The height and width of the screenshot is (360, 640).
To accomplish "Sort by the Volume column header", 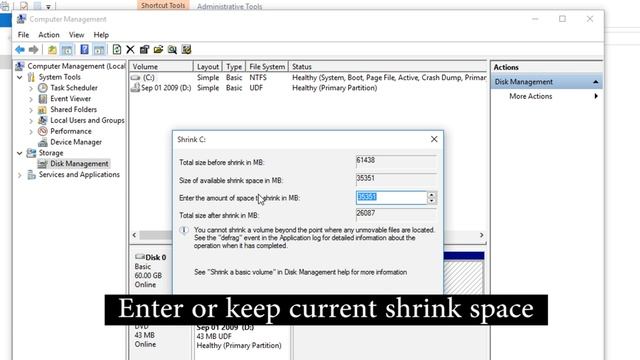I will point(161,67).
